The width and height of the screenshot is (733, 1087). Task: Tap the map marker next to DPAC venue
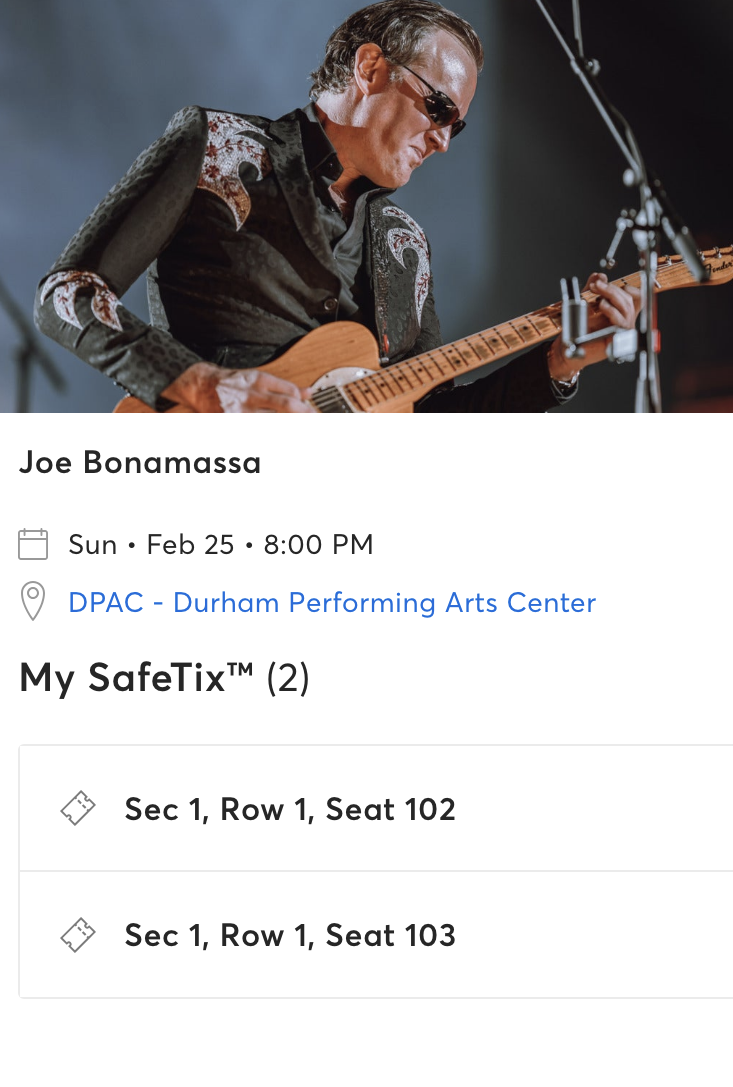click(33, 602)
